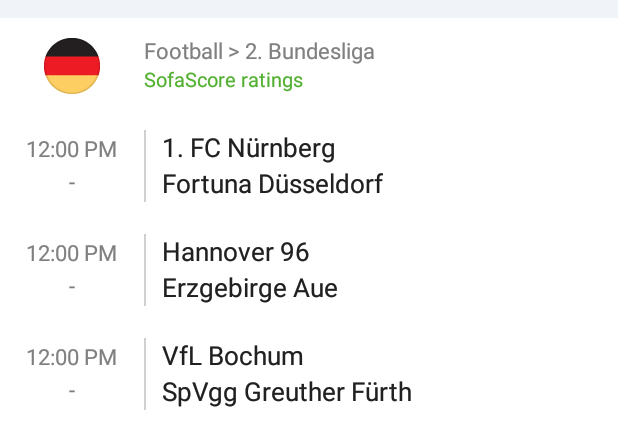Click the 12:00 PM kickoff time for VfL Bochum match
Viewport: 618px width, 441px height.
click(x=71, y=357)
